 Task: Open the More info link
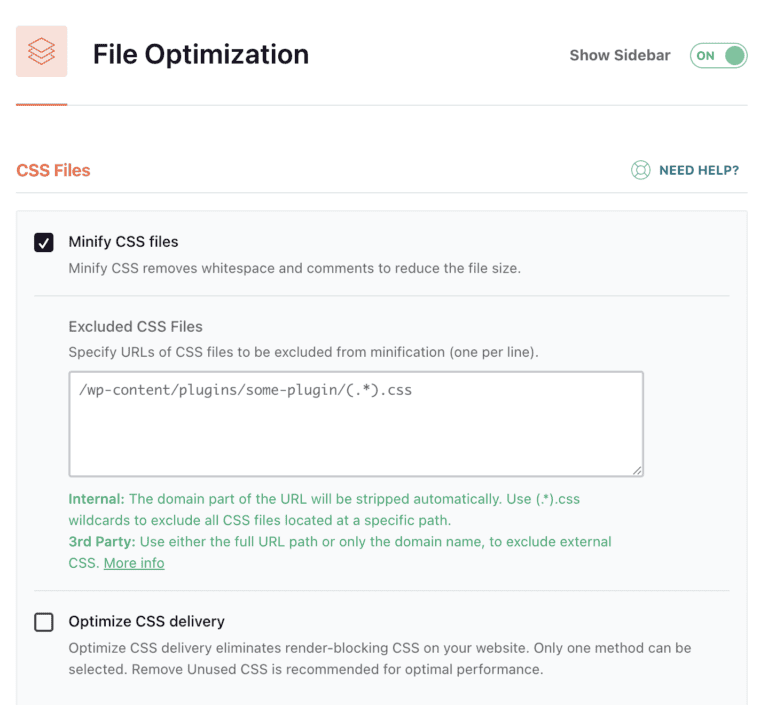coord(134,563)
